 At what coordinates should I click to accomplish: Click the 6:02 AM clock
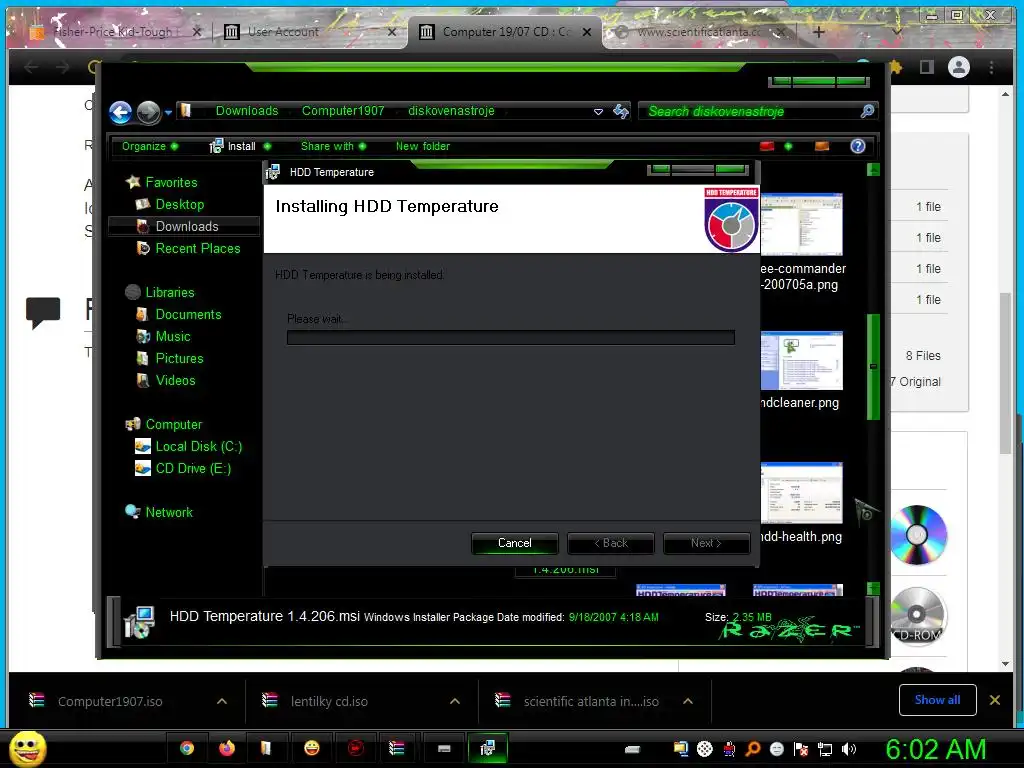point(936,750)
